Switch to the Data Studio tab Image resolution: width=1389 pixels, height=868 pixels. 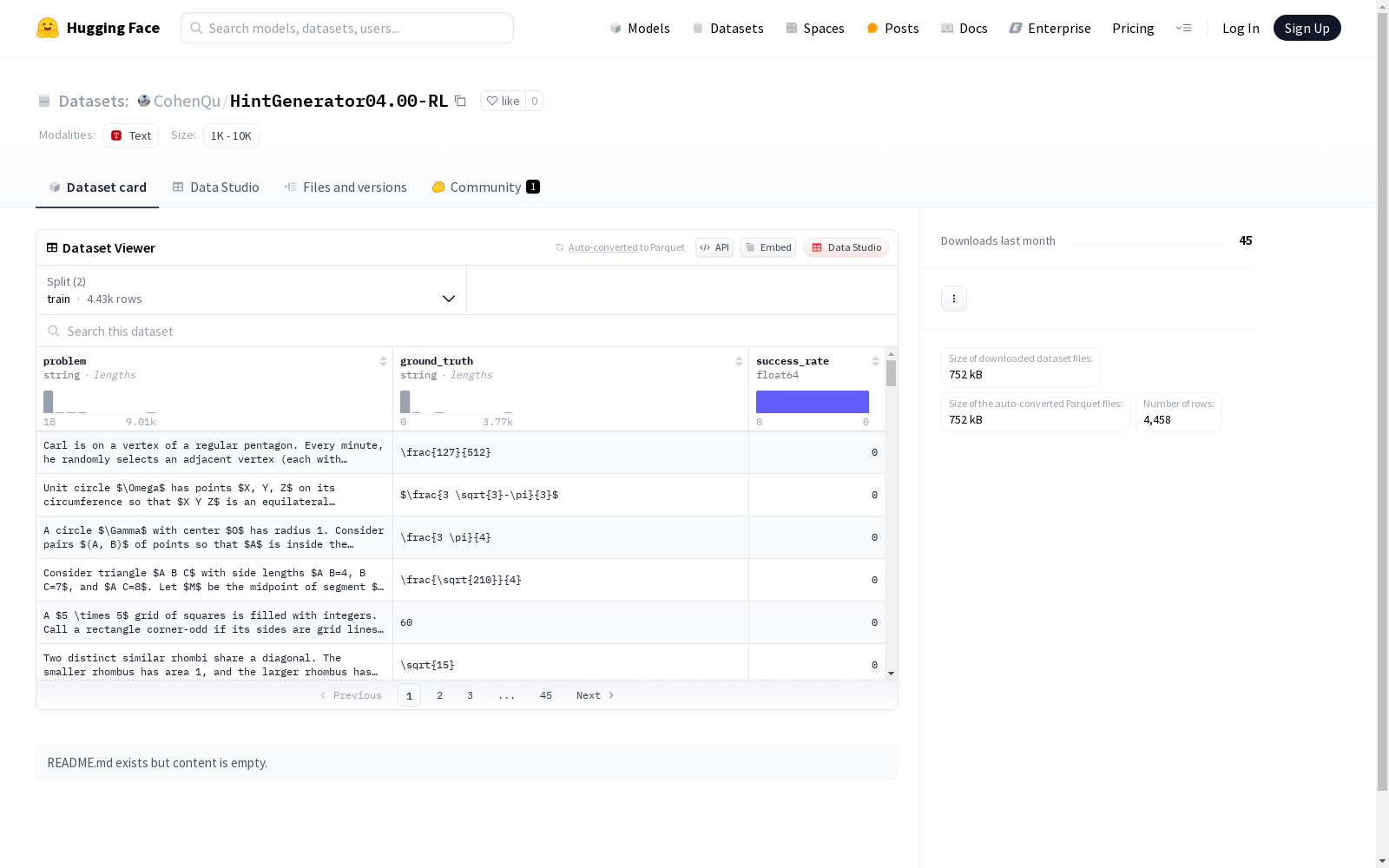click(x=215, y=187)
